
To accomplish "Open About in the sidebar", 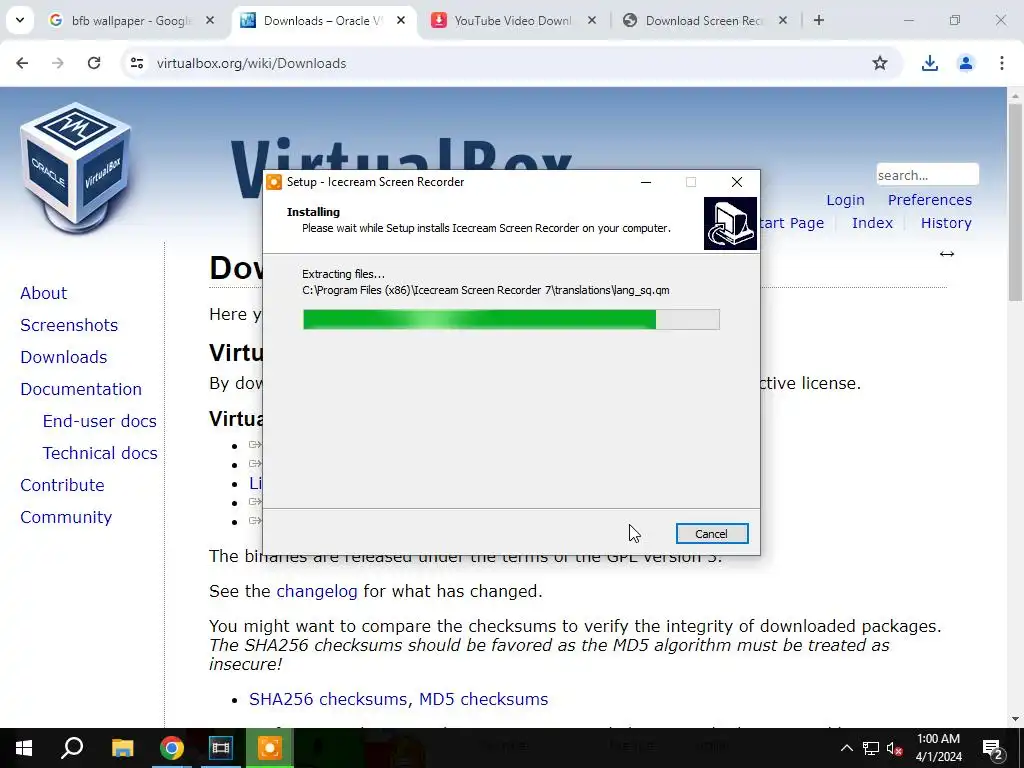I will coord(43,293).
